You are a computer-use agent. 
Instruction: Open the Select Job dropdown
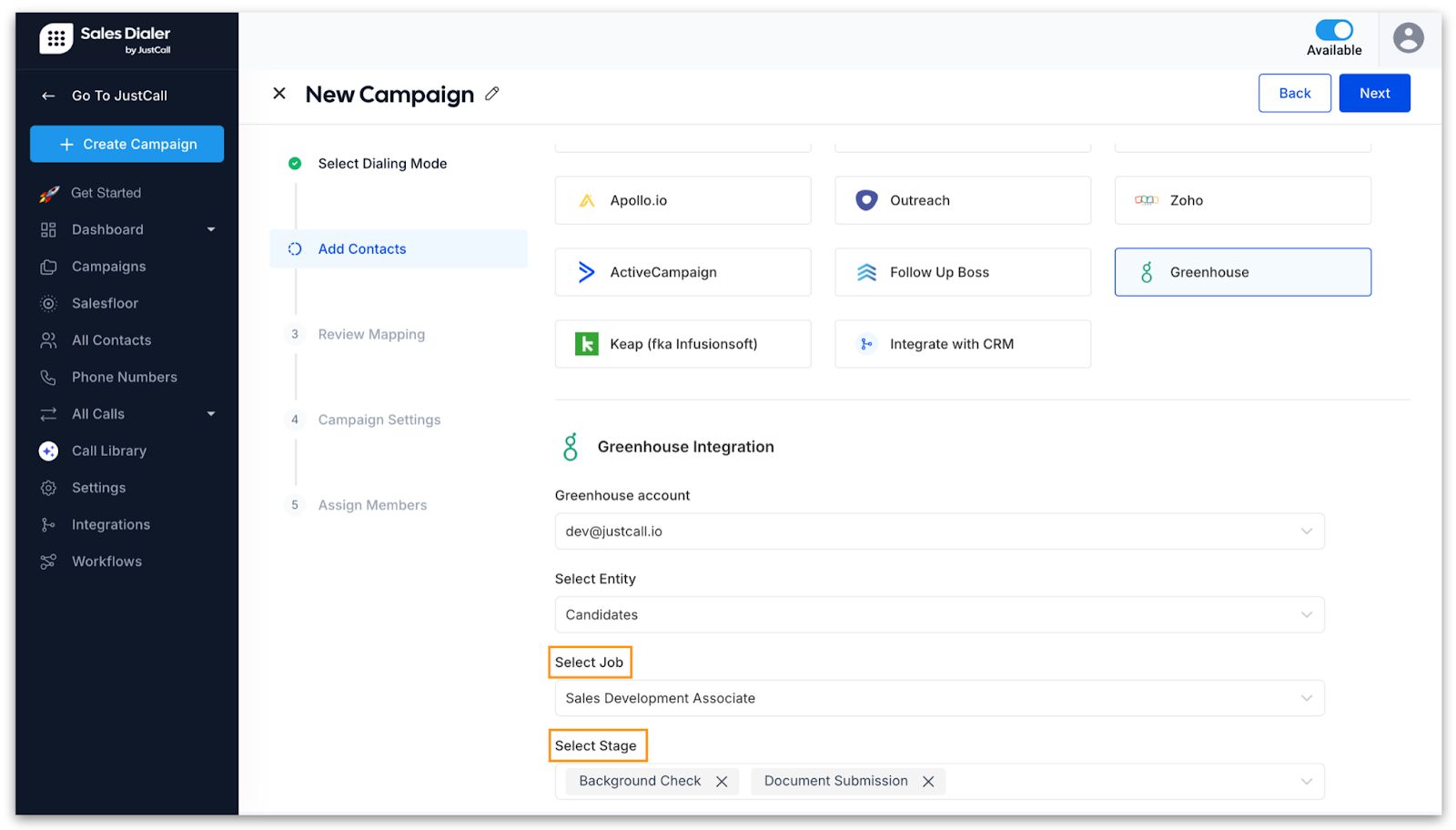939,698
